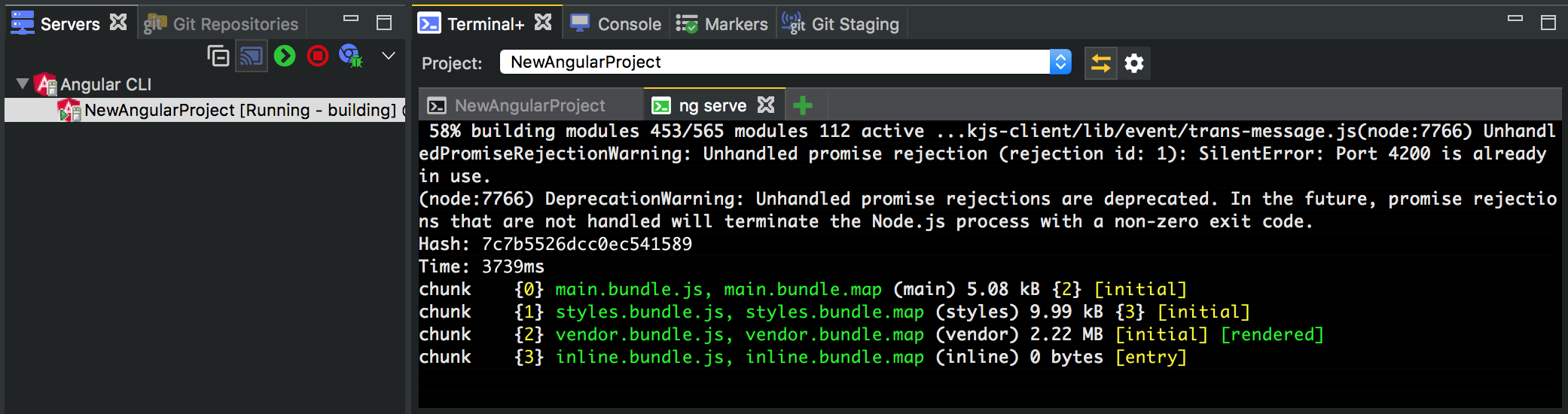Click the 'Time: 3739ms' line
The width and height of the screenshot is (1568, 414).
click(x=481, y=266)
